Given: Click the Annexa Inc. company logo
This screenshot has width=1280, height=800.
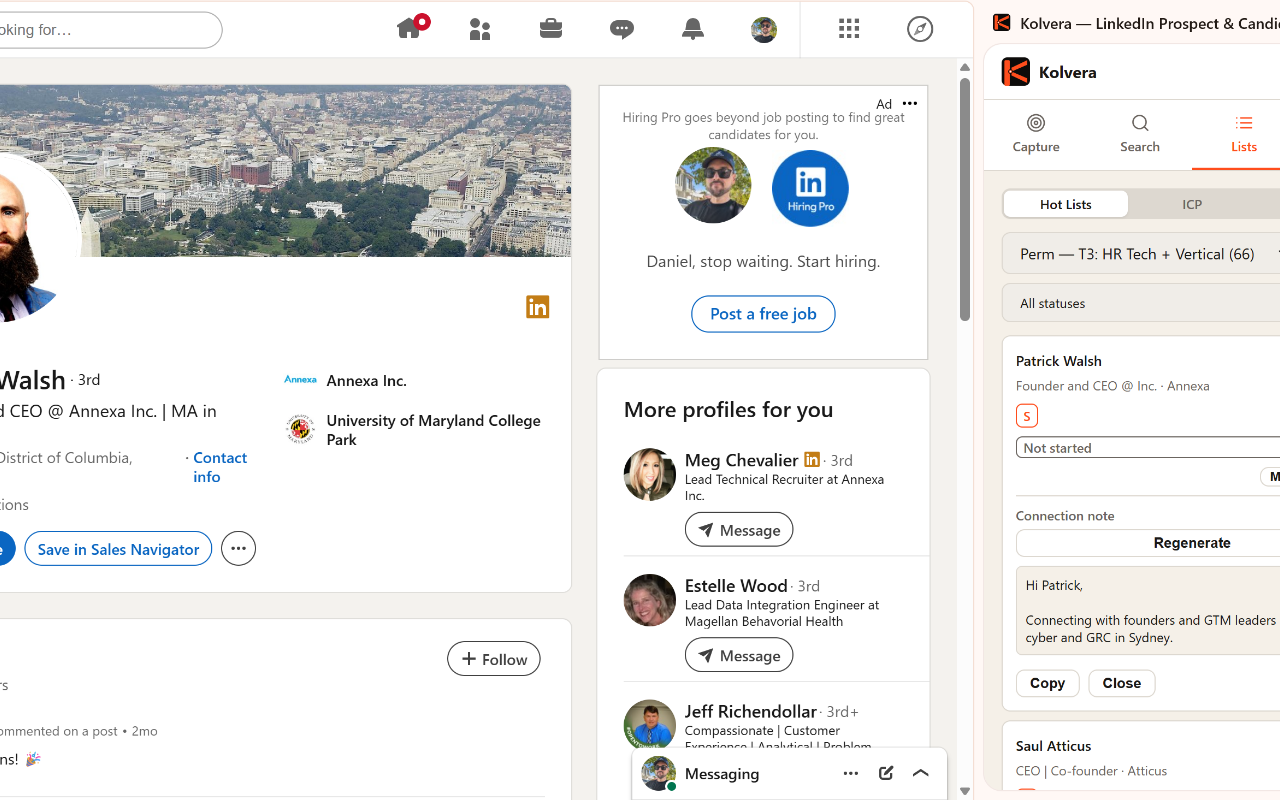Looking at the screenshot, I should [x=300, y=380].
